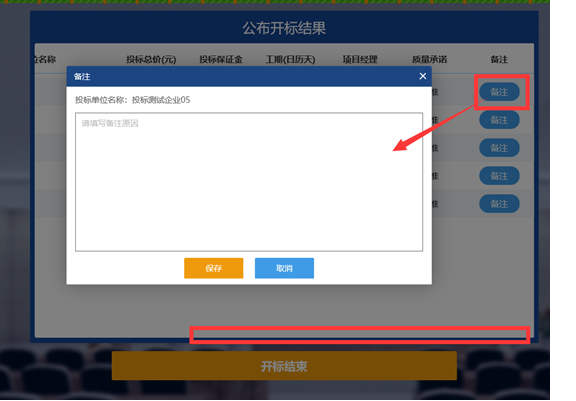Select the 投标总价(元) column header
The height and width of the screenshot is (401, 576).
pyautogui.click(x=151, y=59)
